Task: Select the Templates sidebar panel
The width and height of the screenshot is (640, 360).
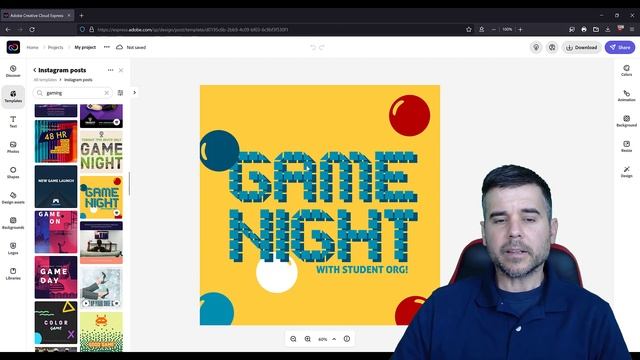Action: (13, 96)
